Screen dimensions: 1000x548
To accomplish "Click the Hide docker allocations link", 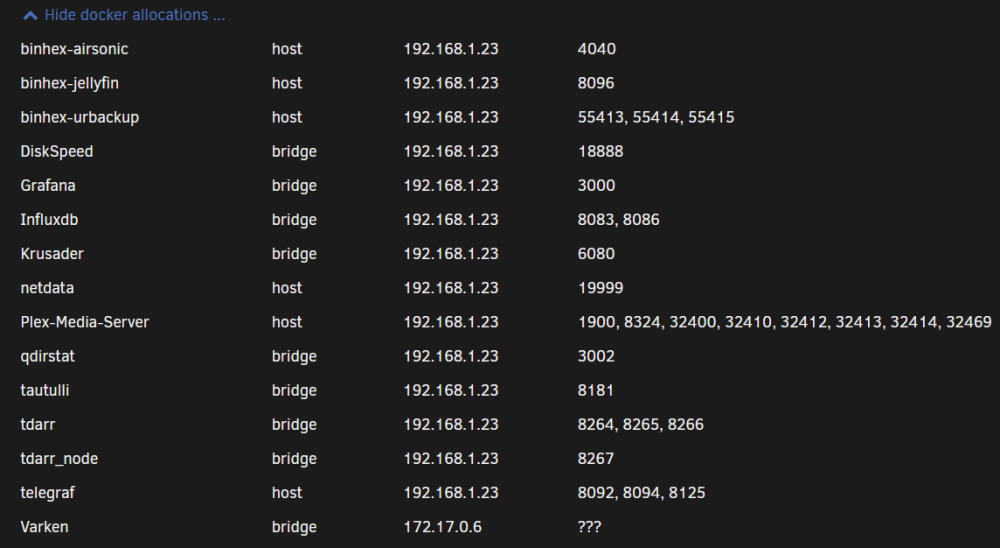I will 135,15.
